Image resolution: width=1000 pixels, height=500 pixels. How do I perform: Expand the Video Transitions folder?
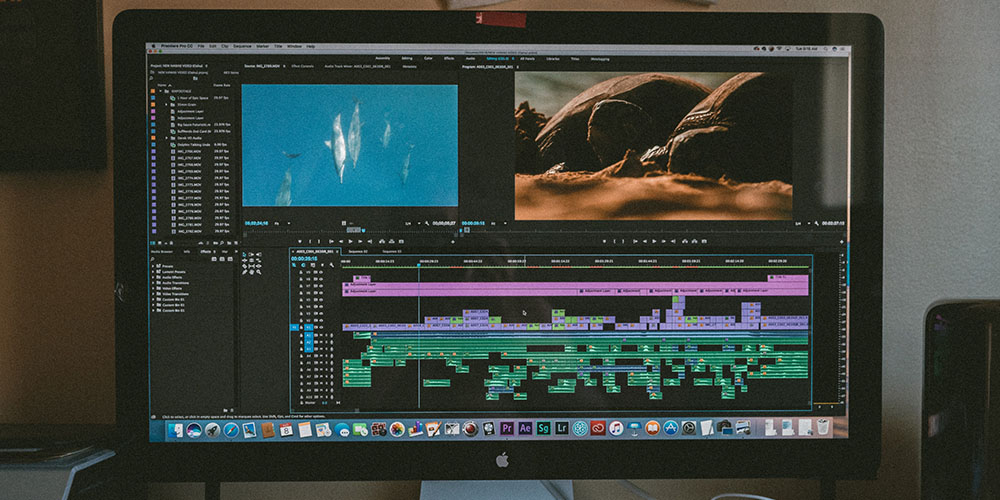[x=153, y=294]
